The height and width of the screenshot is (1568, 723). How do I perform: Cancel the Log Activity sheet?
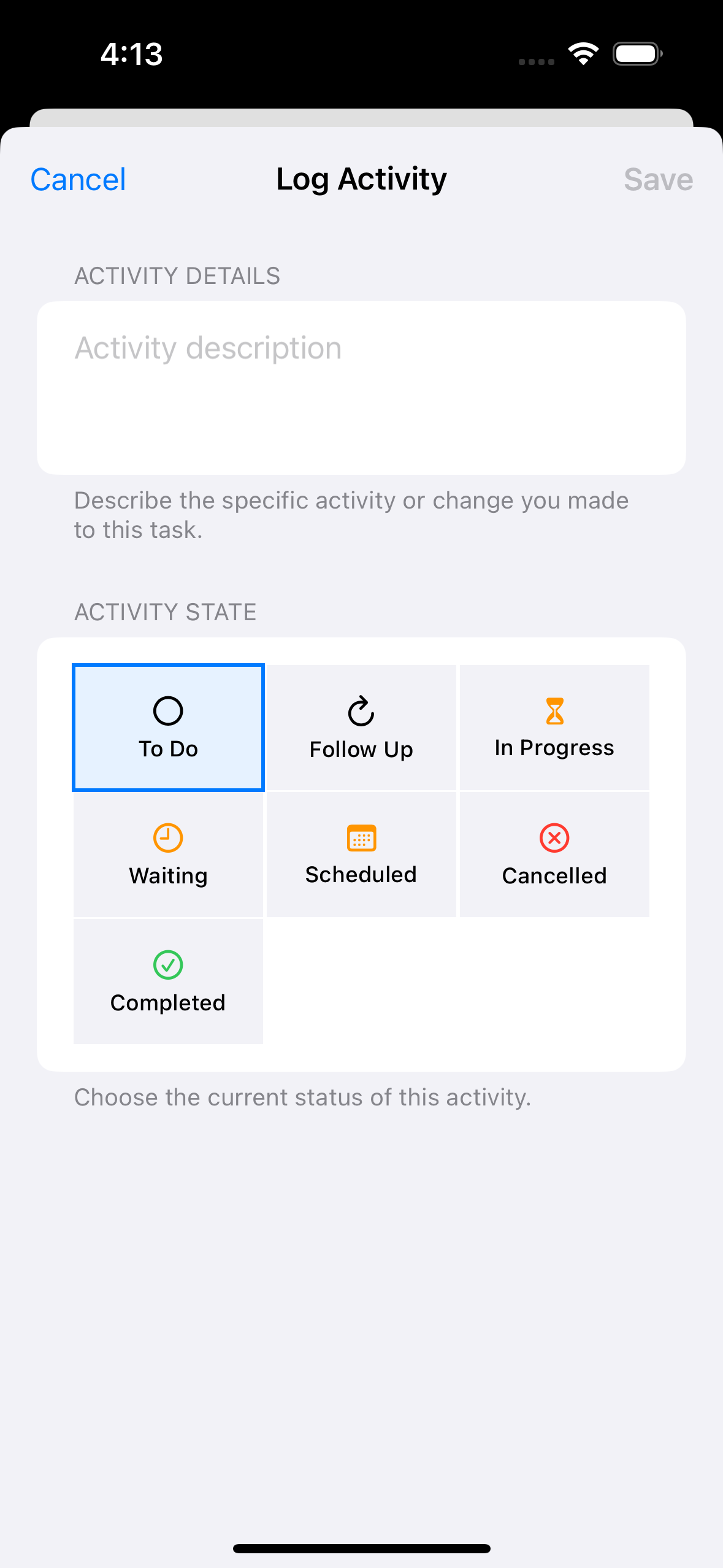(78, 180)
